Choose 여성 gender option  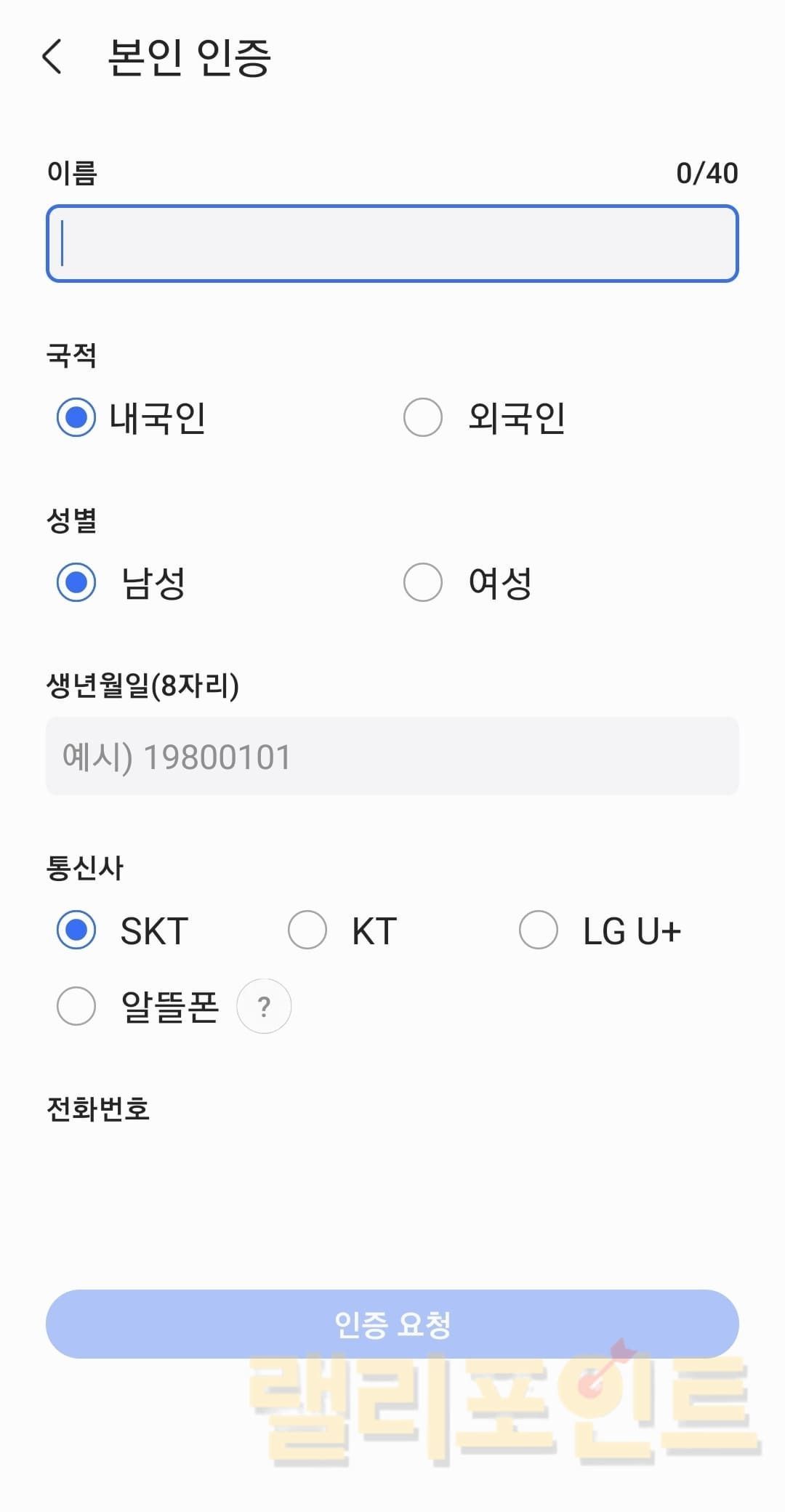pos(423,582)
